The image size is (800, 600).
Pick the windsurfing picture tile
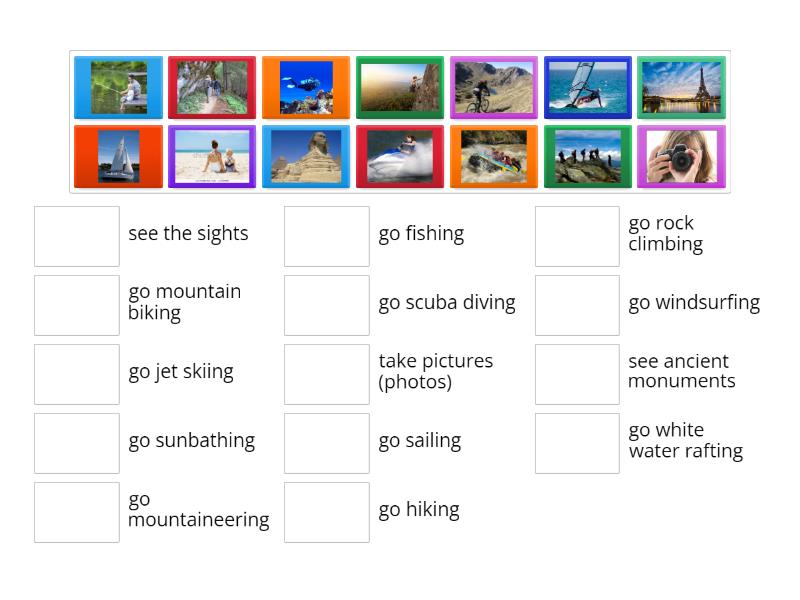click(x=587, y=88)
